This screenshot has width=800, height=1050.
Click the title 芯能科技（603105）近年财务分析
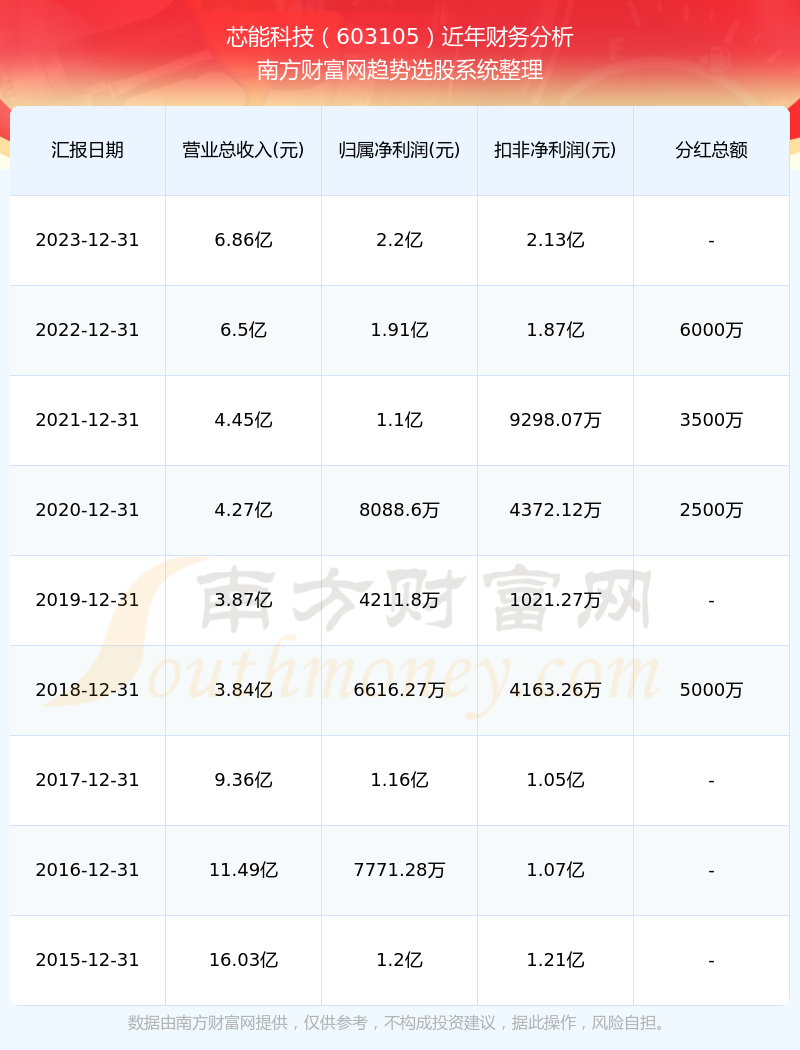click(x=400, y=37)
